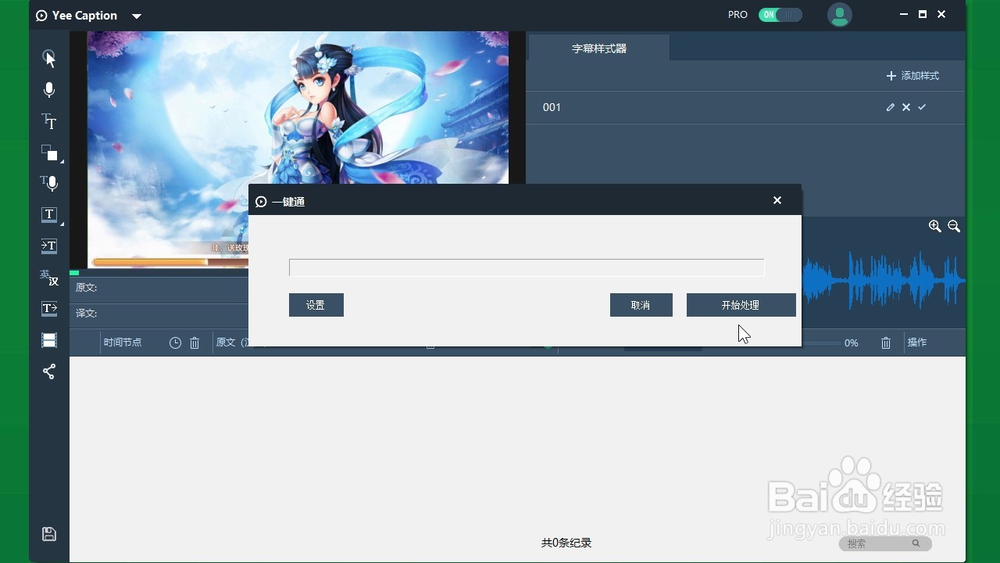
Task: Click 添加样式 add style button
Action: [x=913, y=76]
